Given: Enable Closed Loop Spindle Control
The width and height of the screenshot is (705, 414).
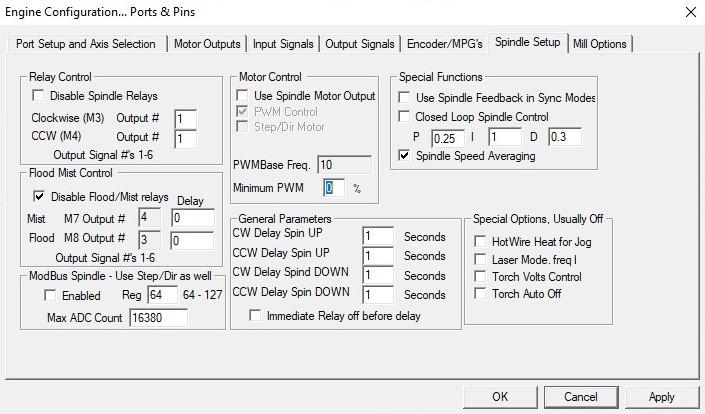Looking at the screenshot, I should 404,117.
